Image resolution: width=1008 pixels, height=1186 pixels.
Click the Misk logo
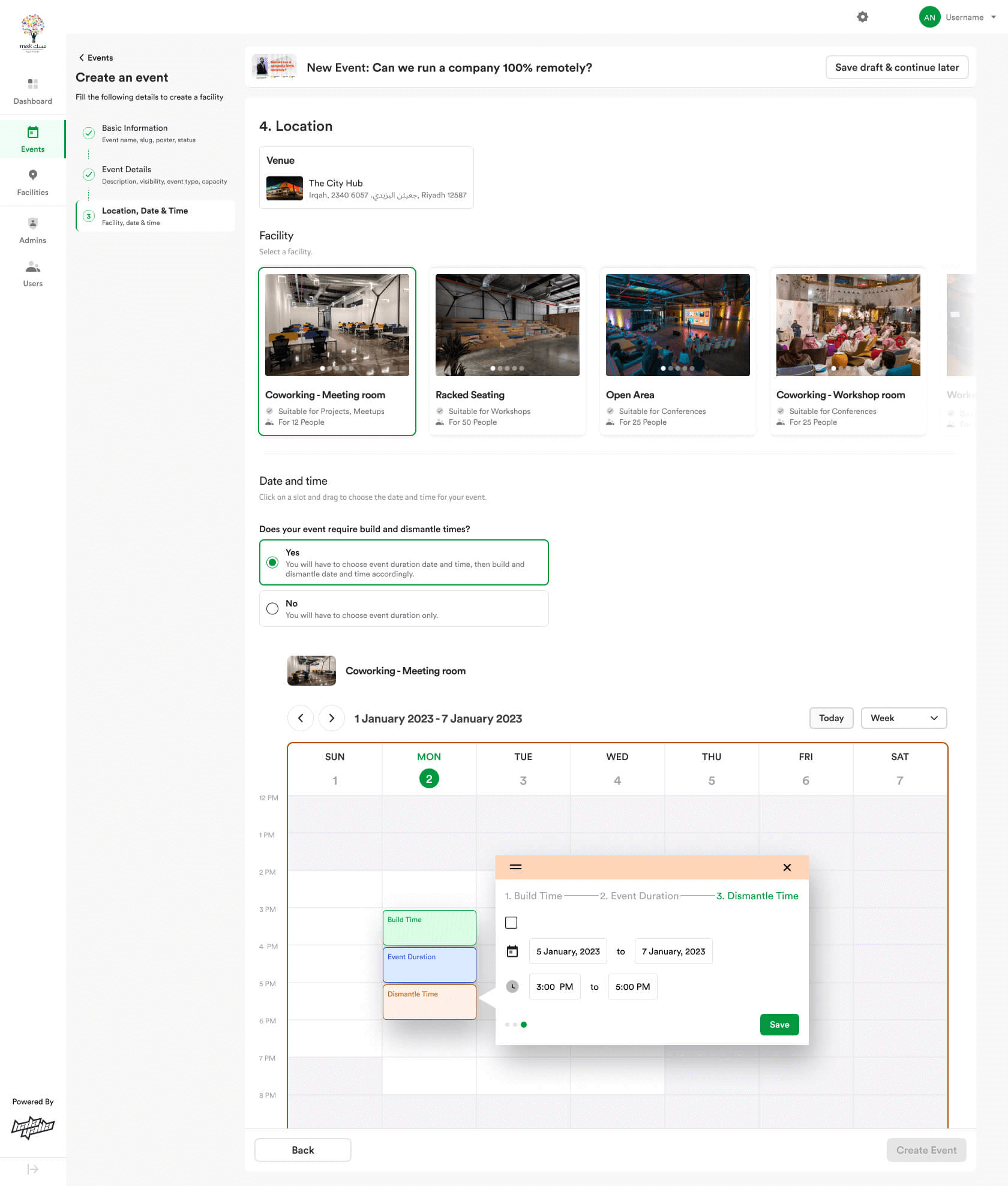33,33
